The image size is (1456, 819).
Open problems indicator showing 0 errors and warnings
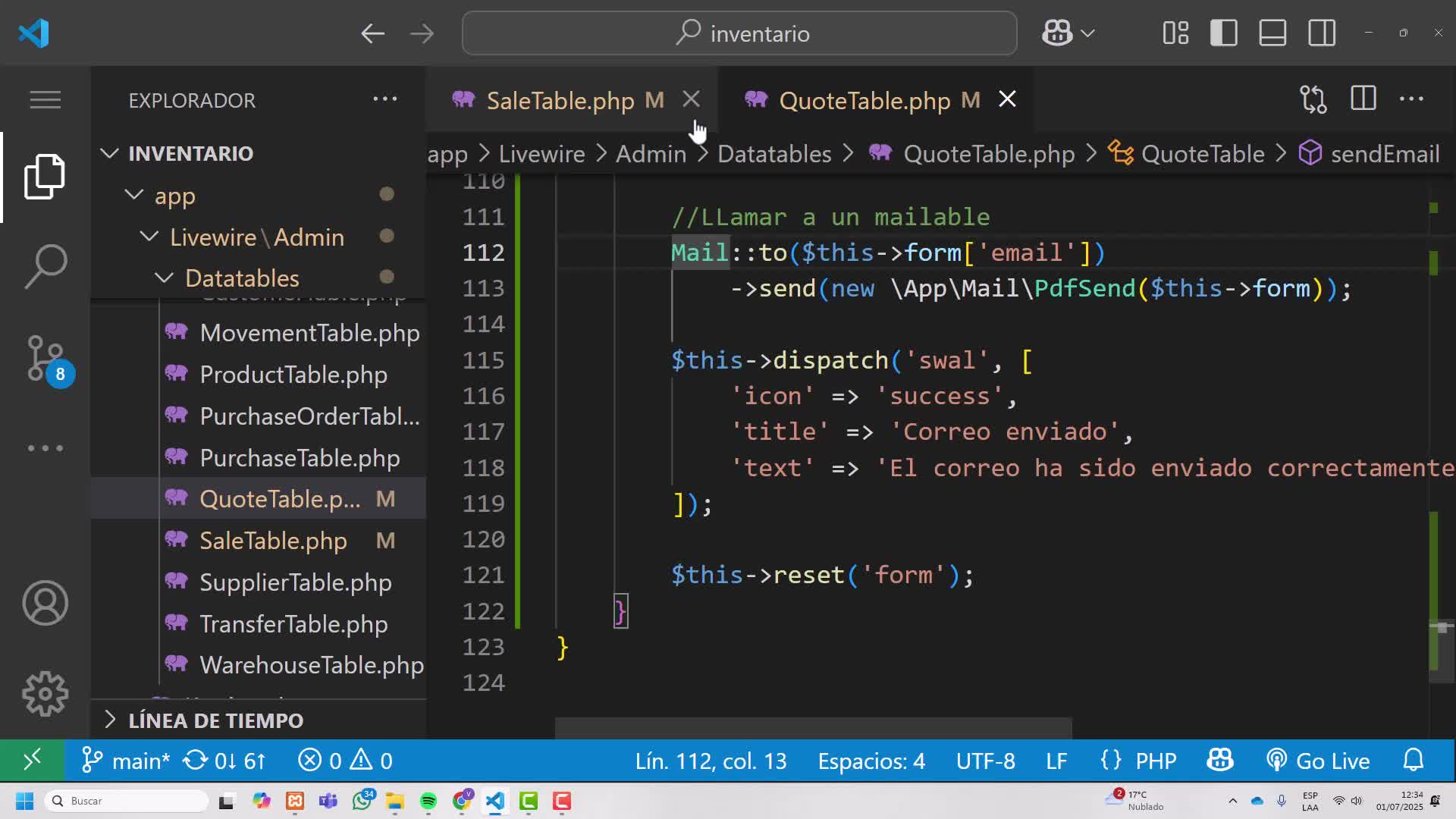[x=345, y=761]
